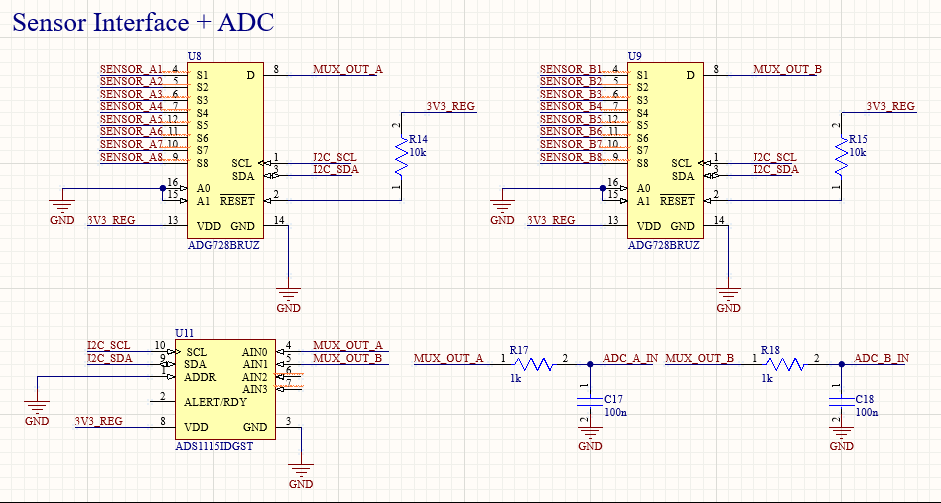The image size is (941, 503).
Task: Select the R18 resistor symbol
Action: pos(785,364)
